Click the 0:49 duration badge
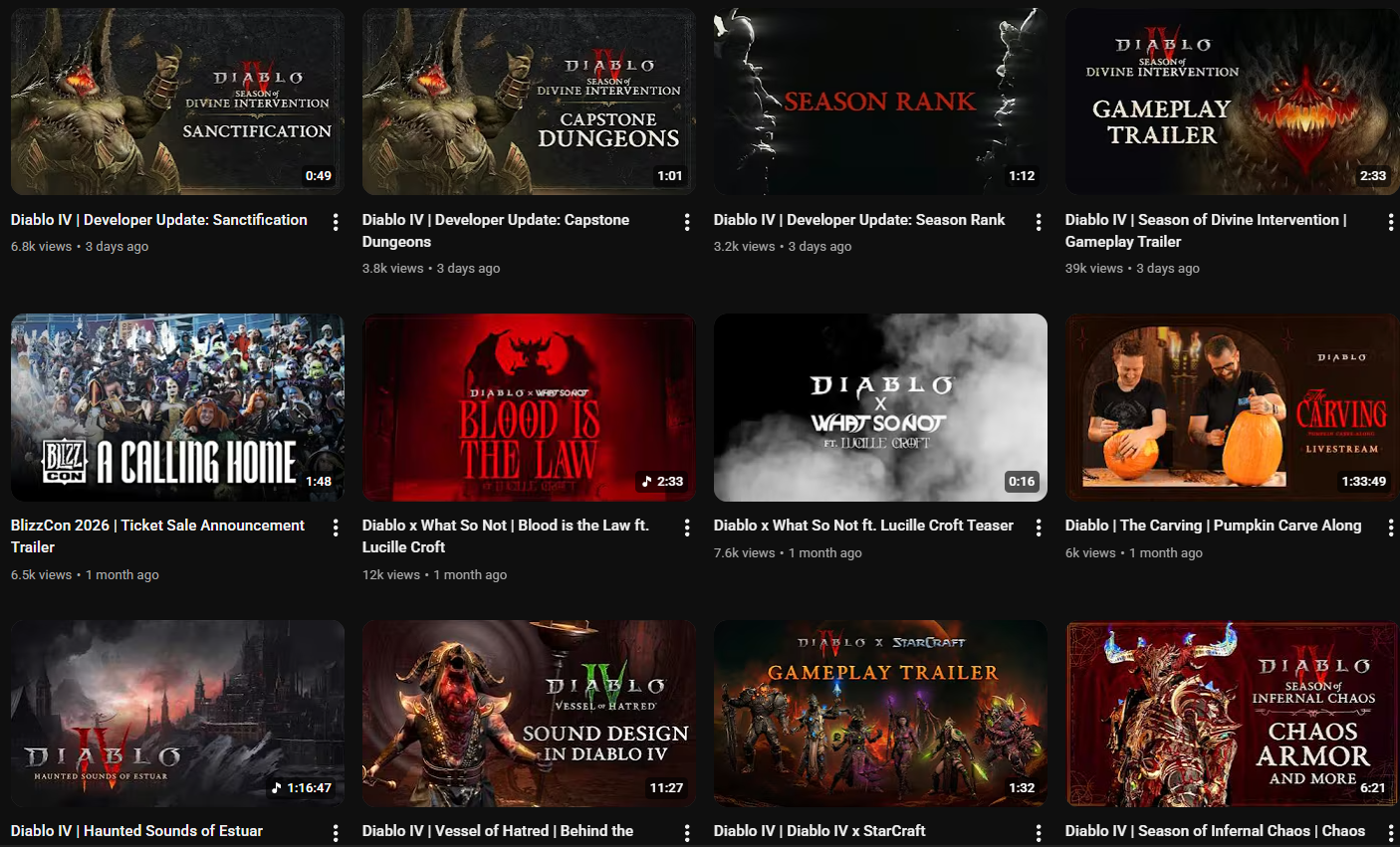The width and height of the screenshot is (1400, 847). [x=319, y=176]
